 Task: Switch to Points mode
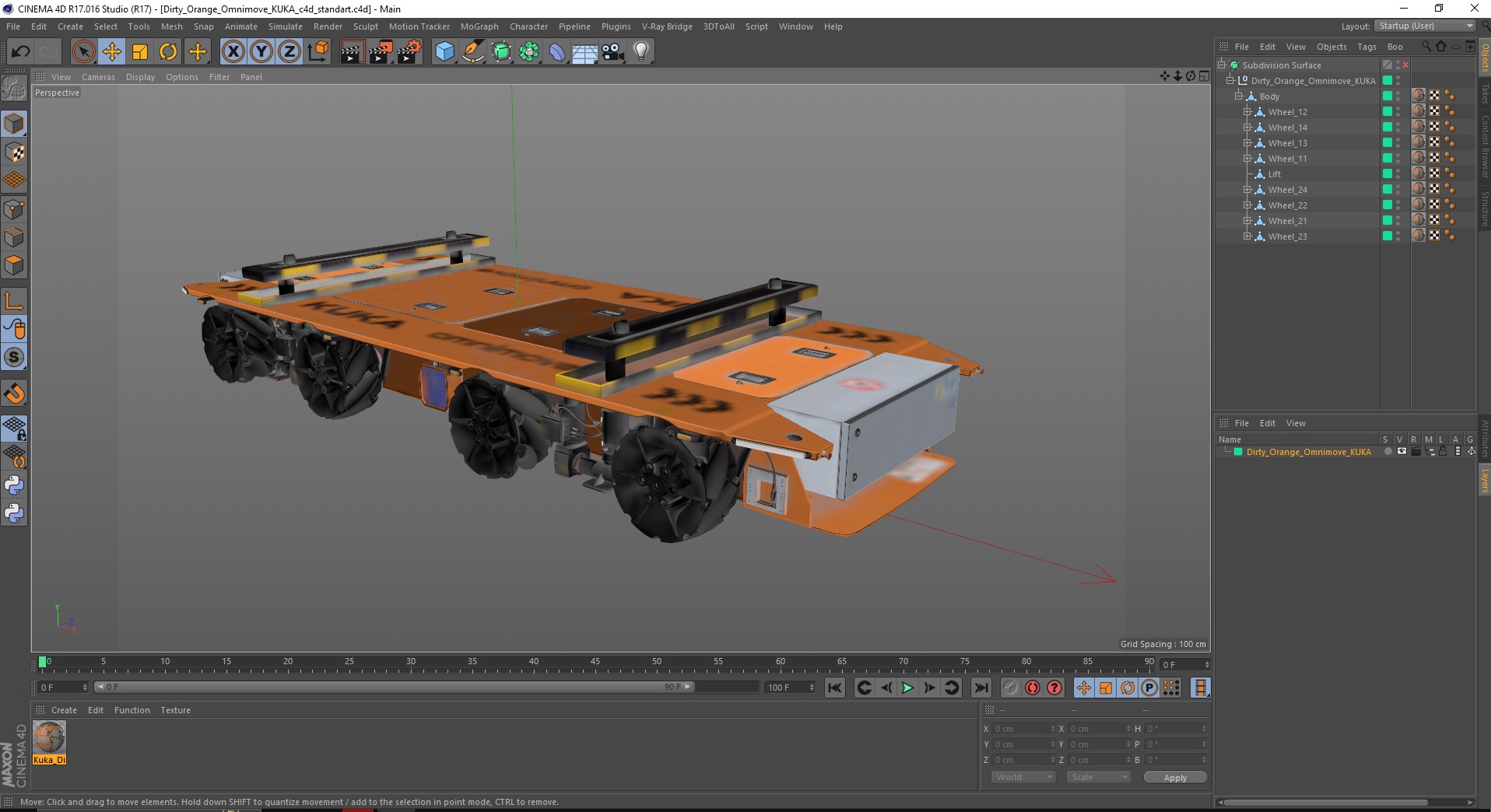14,208
